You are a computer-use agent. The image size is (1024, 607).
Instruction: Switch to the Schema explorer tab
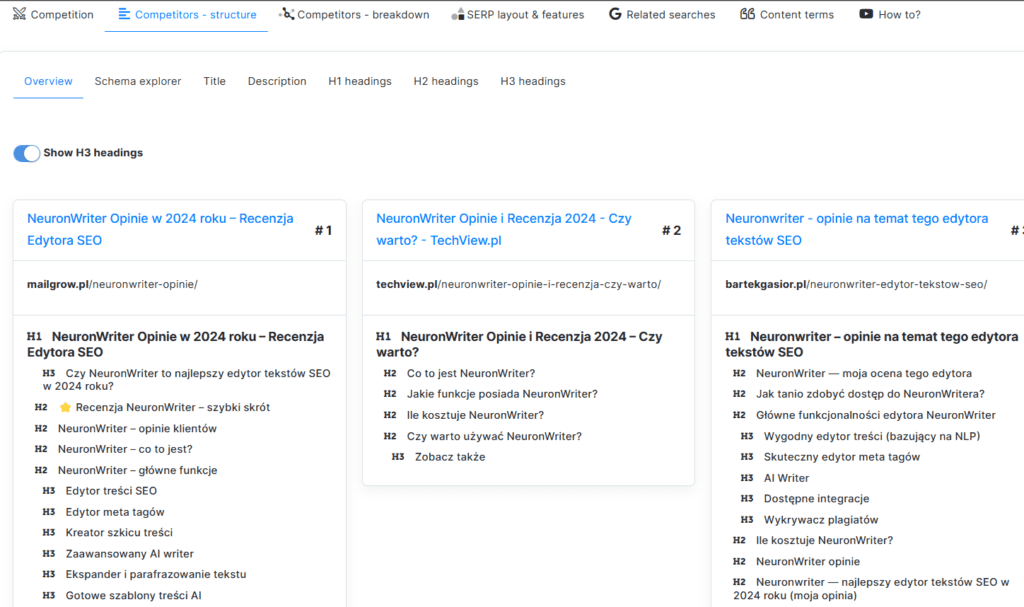[138, 82]
